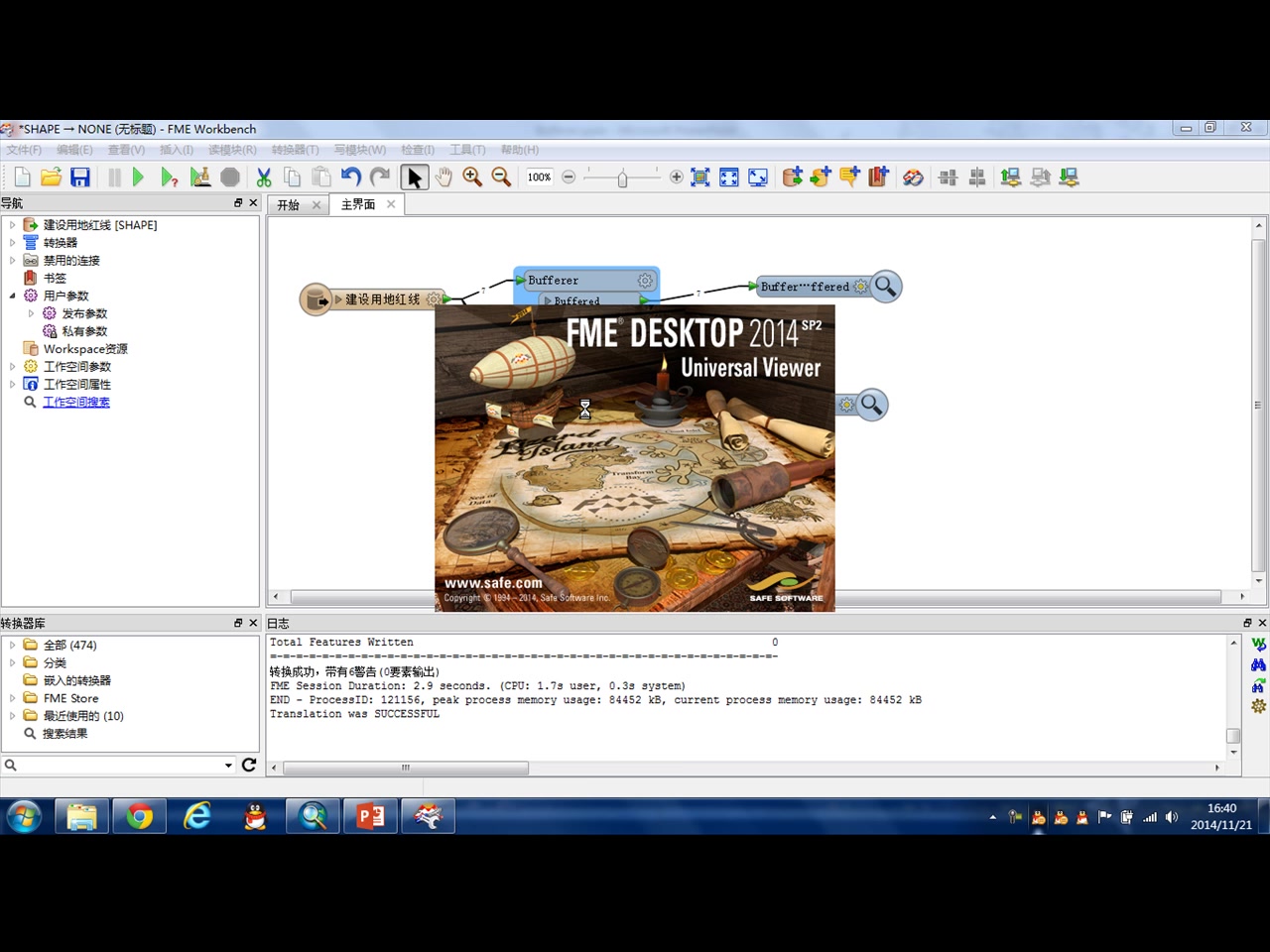Click the 工作空间搜索 link
The height and width of the screenshot is (952, 1270).
tap(76, 403)
